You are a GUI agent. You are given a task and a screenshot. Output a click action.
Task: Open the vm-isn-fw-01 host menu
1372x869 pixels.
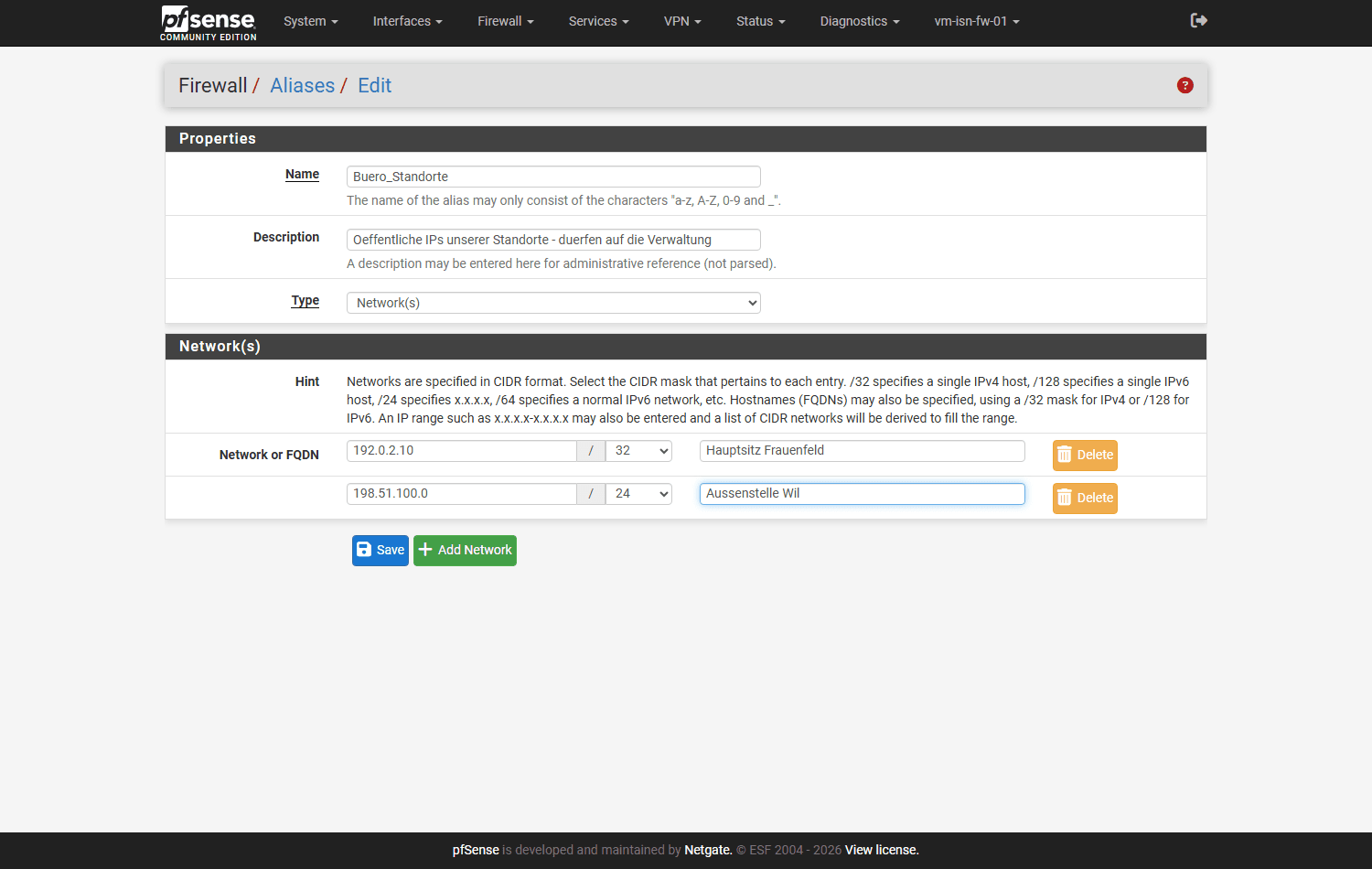pos(977,21)
